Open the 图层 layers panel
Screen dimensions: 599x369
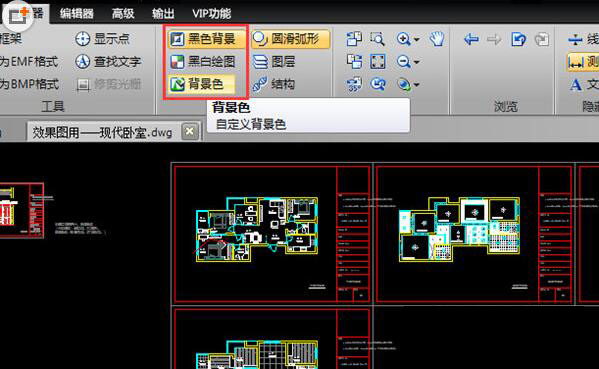pyautogui.click(x=274, y=62)
